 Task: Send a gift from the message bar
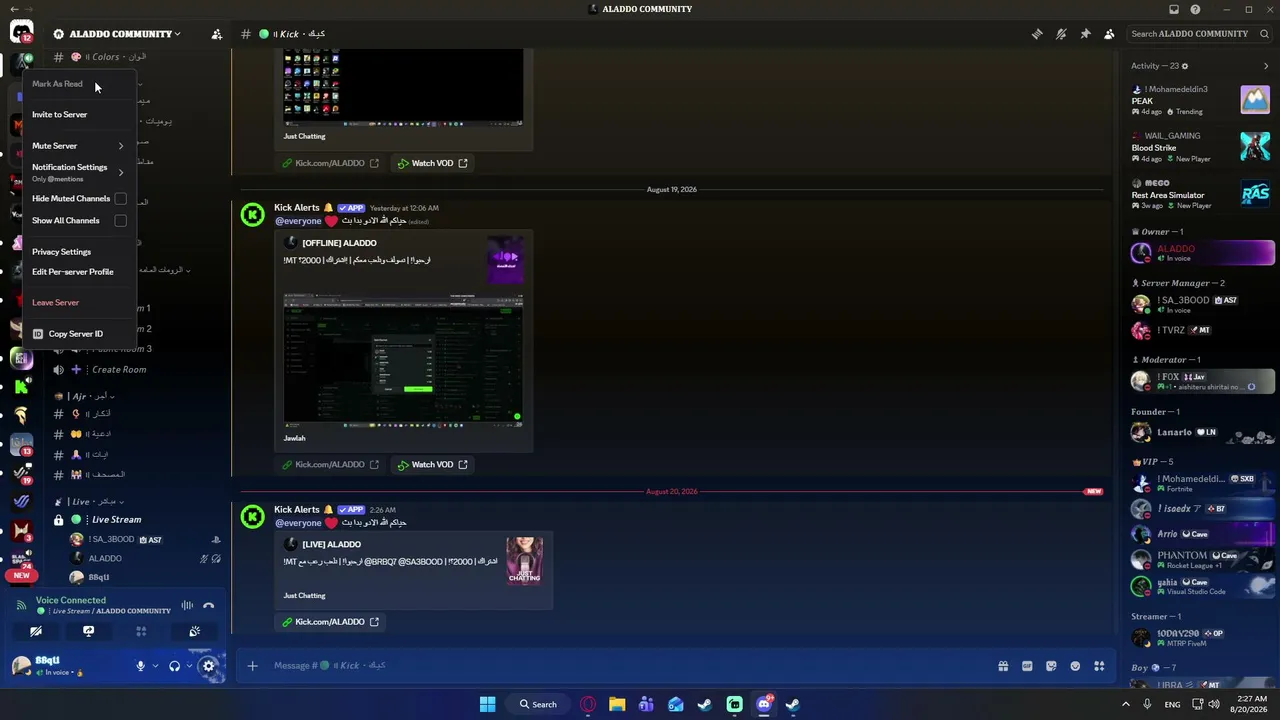click(x=1003, y=666)
